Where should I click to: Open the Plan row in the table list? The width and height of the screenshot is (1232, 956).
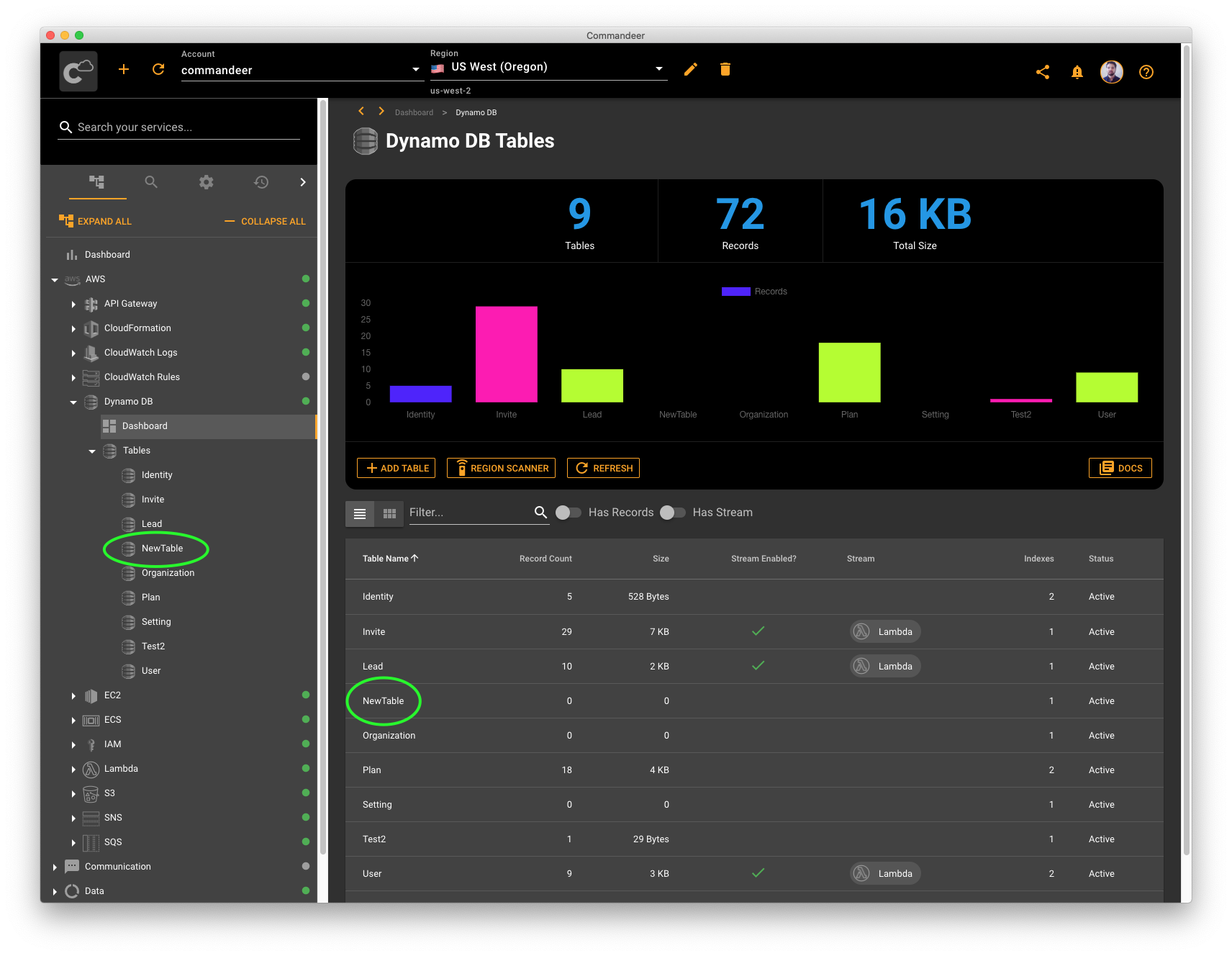[754, 770]
